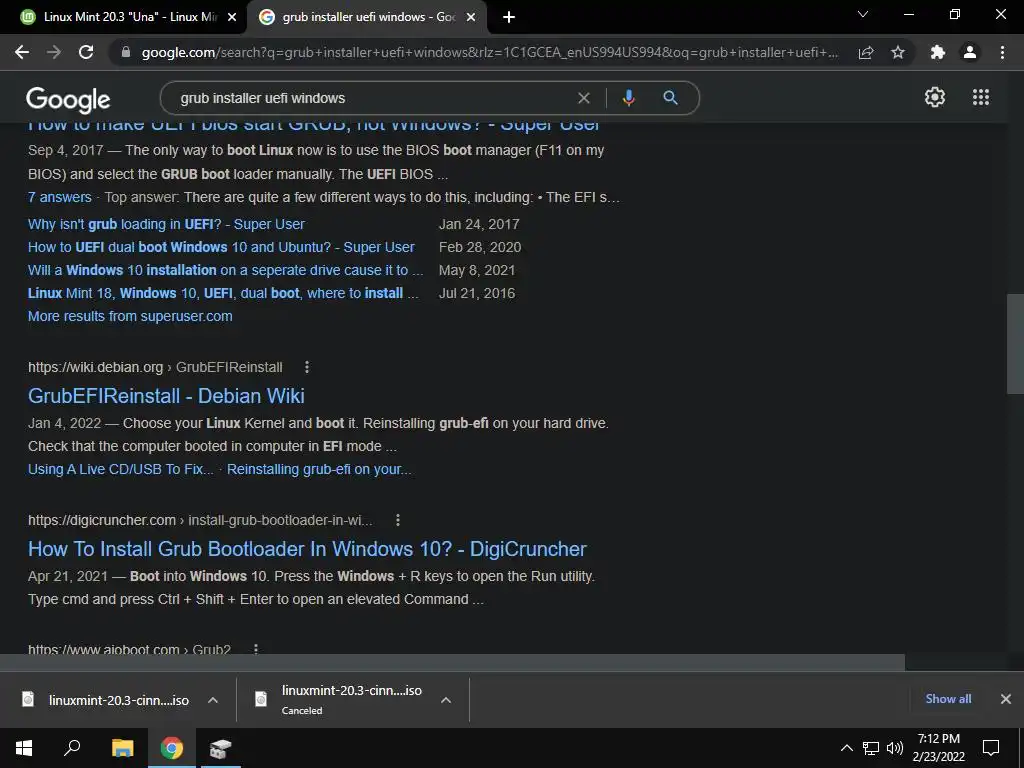This screenshot has width=1024, height=768.
Task: Open options for the wiki.debian.org result
Action: coord(307,367)
